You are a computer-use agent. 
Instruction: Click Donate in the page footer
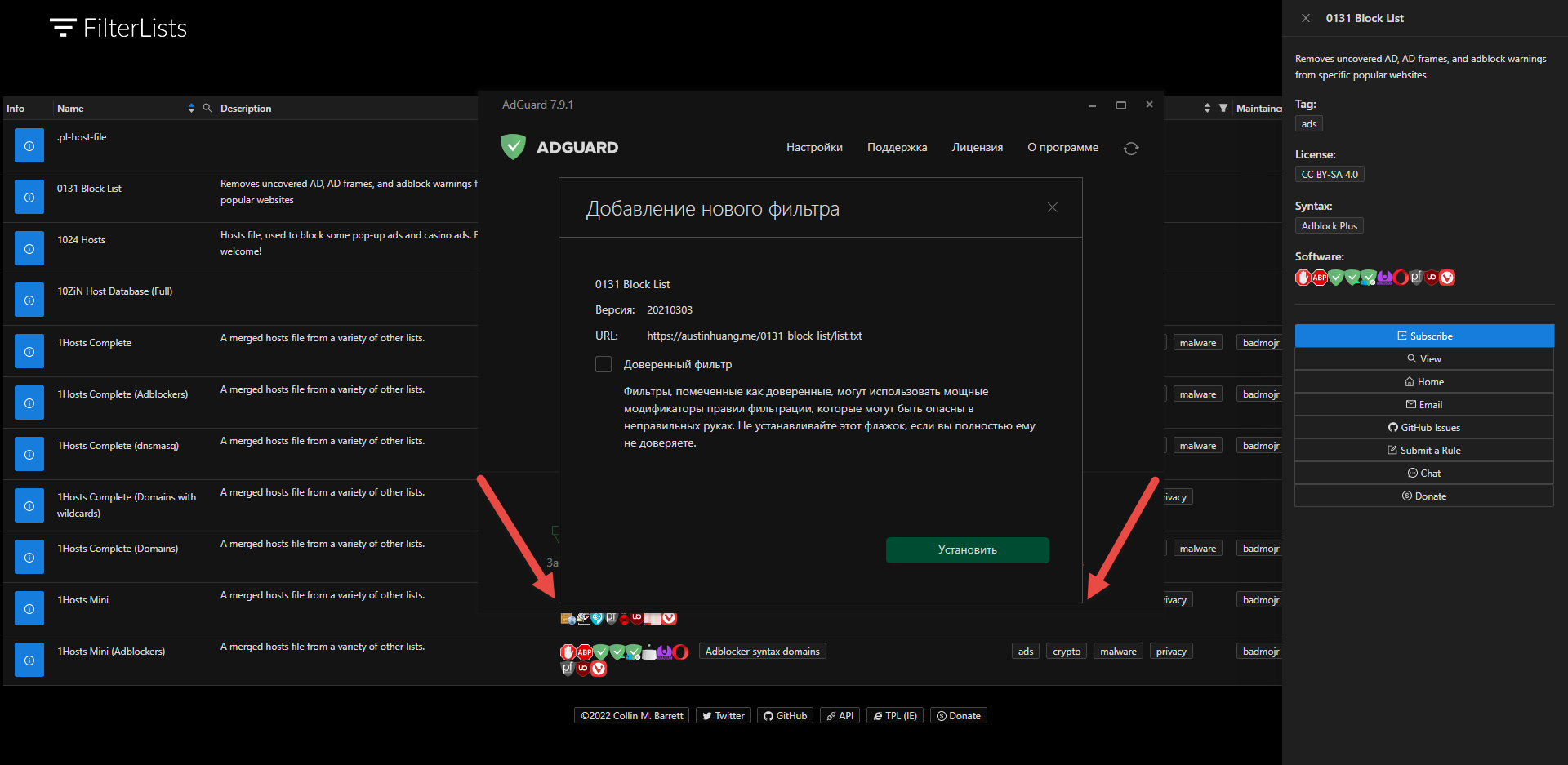tap(959, 715)
